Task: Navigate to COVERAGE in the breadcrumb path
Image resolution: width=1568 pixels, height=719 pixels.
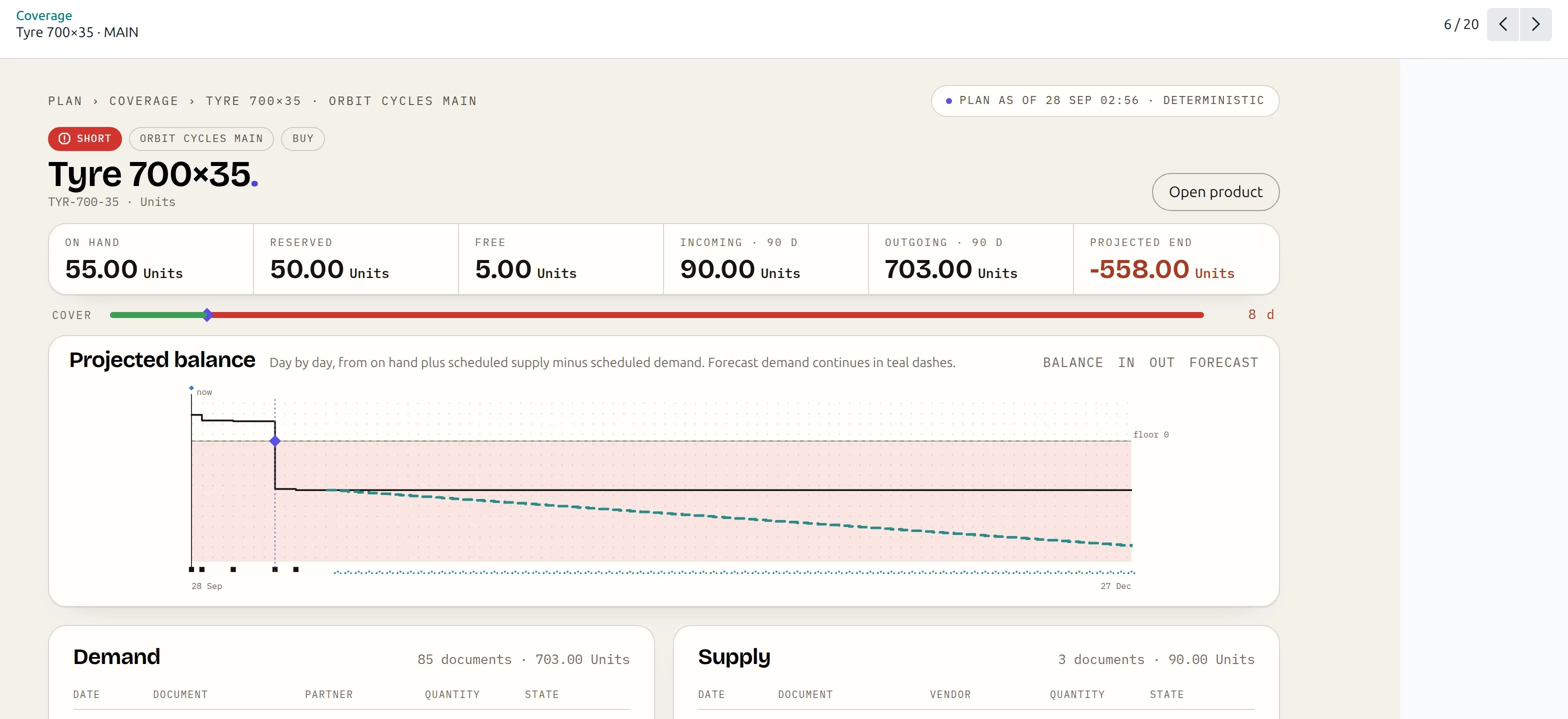Action: pyautogui.click(x=143, y=101)
